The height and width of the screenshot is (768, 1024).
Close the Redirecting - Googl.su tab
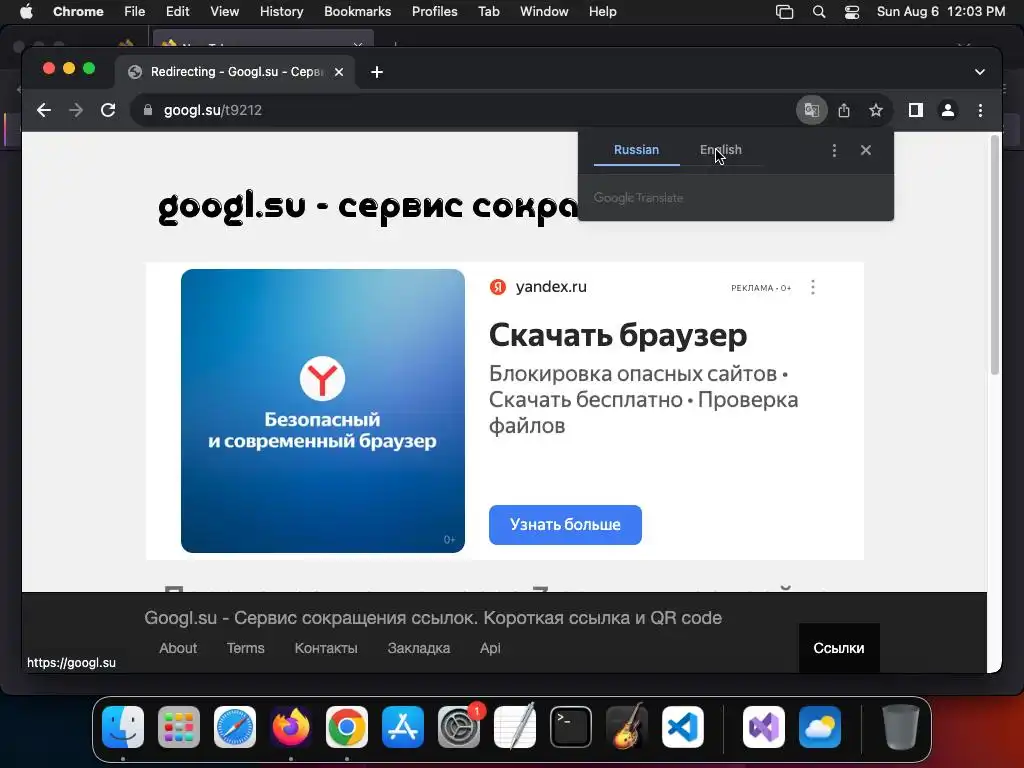339,72
